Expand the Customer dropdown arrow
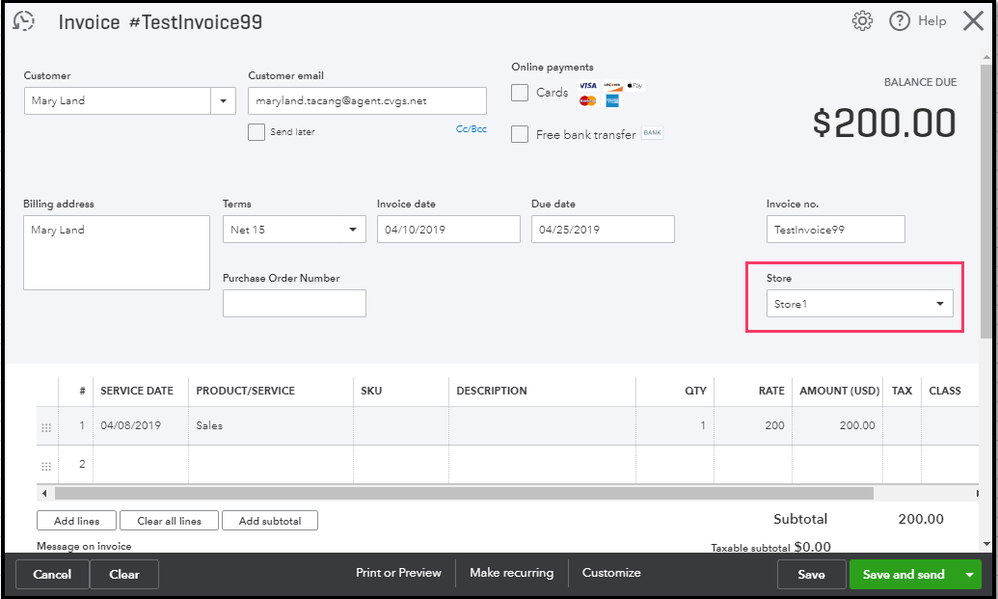The image size is (998, 599). pyautogui.click(x=223, y=101)
